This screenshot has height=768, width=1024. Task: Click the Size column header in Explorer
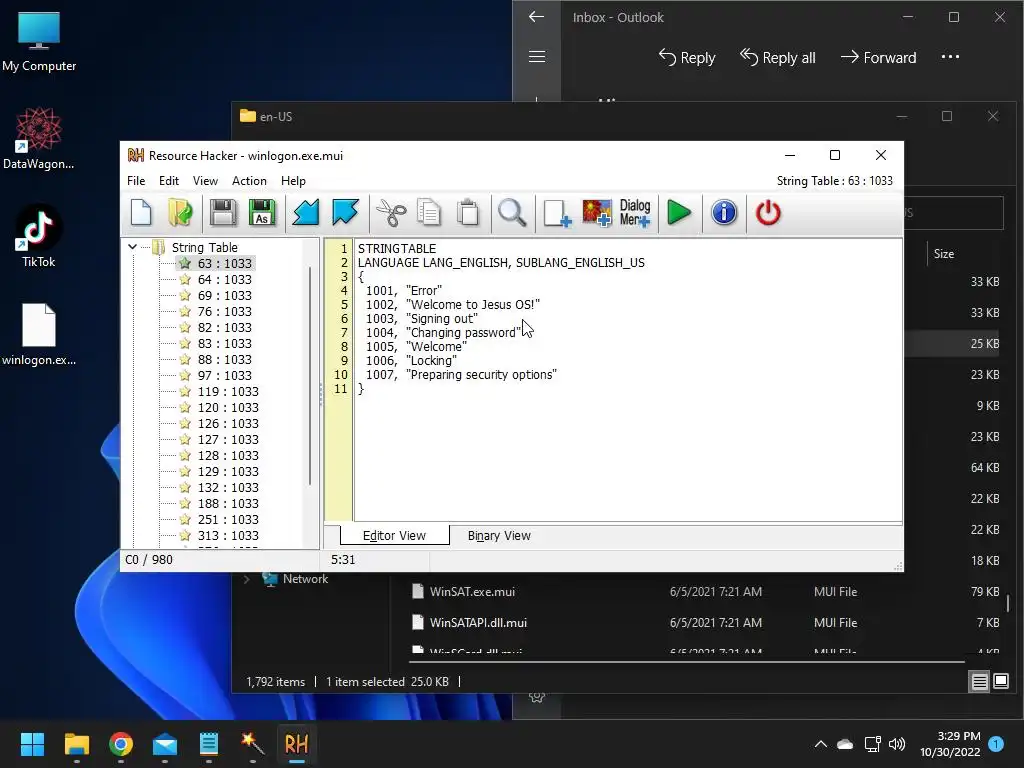(x=944, y=254)
